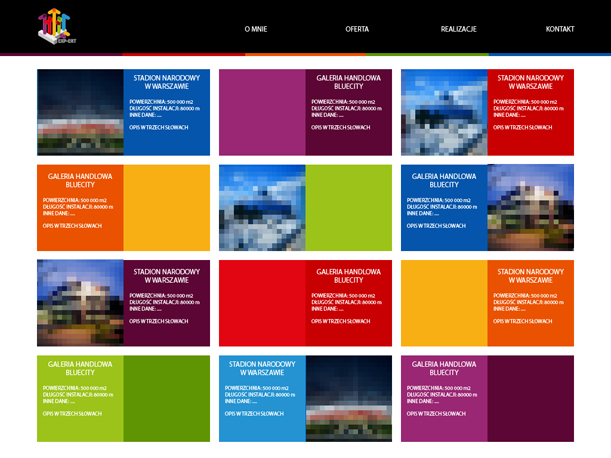Image resolution: width=611 pixels, height=458 pixels.
Task: Click Galeria Handlowa title on lime green card
Action: tap(80, 368)
